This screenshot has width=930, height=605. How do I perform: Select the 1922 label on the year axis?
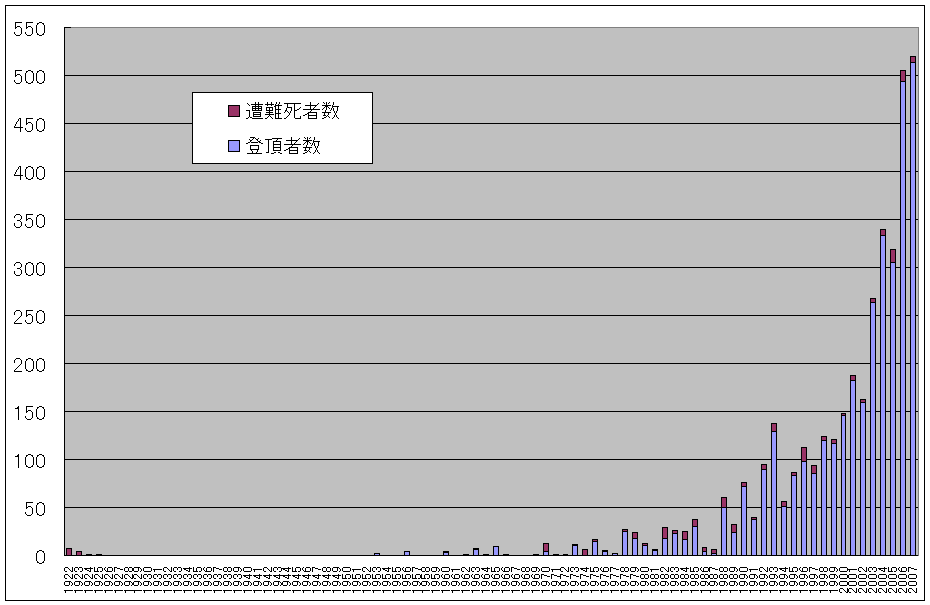click(x=69, y=579)
